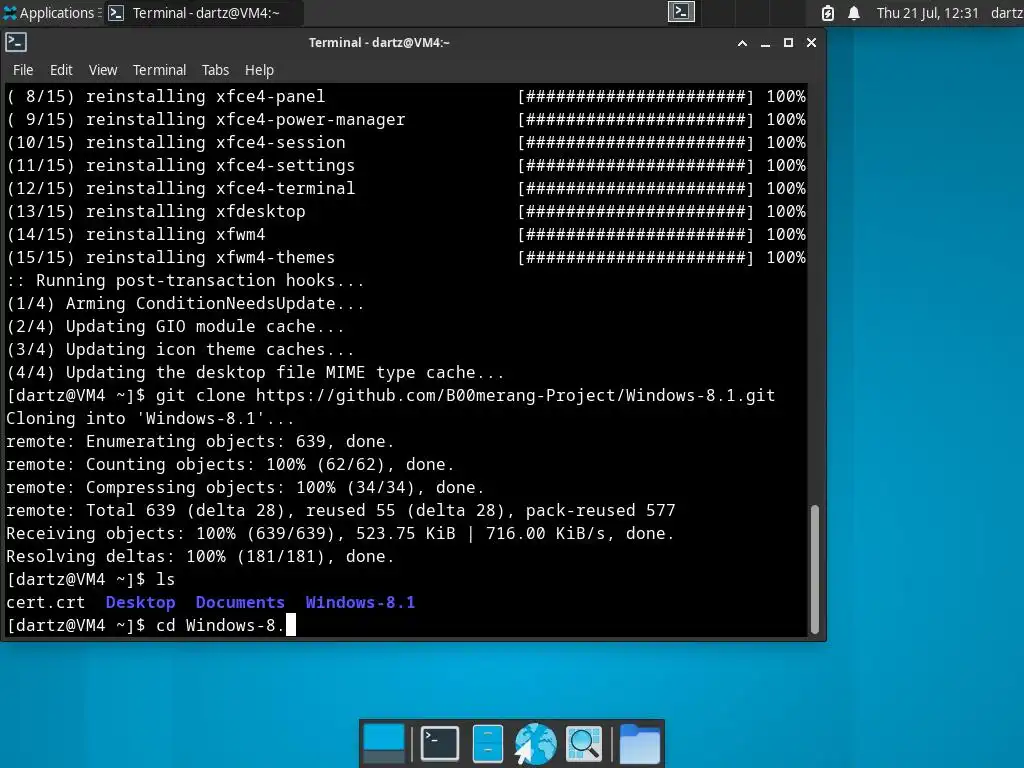The height and width of the screenshot is (768, 1024).
Task: Roll up the terminal window with the up-arrow button
Action: pyautogui.click(x=742, y=43)
